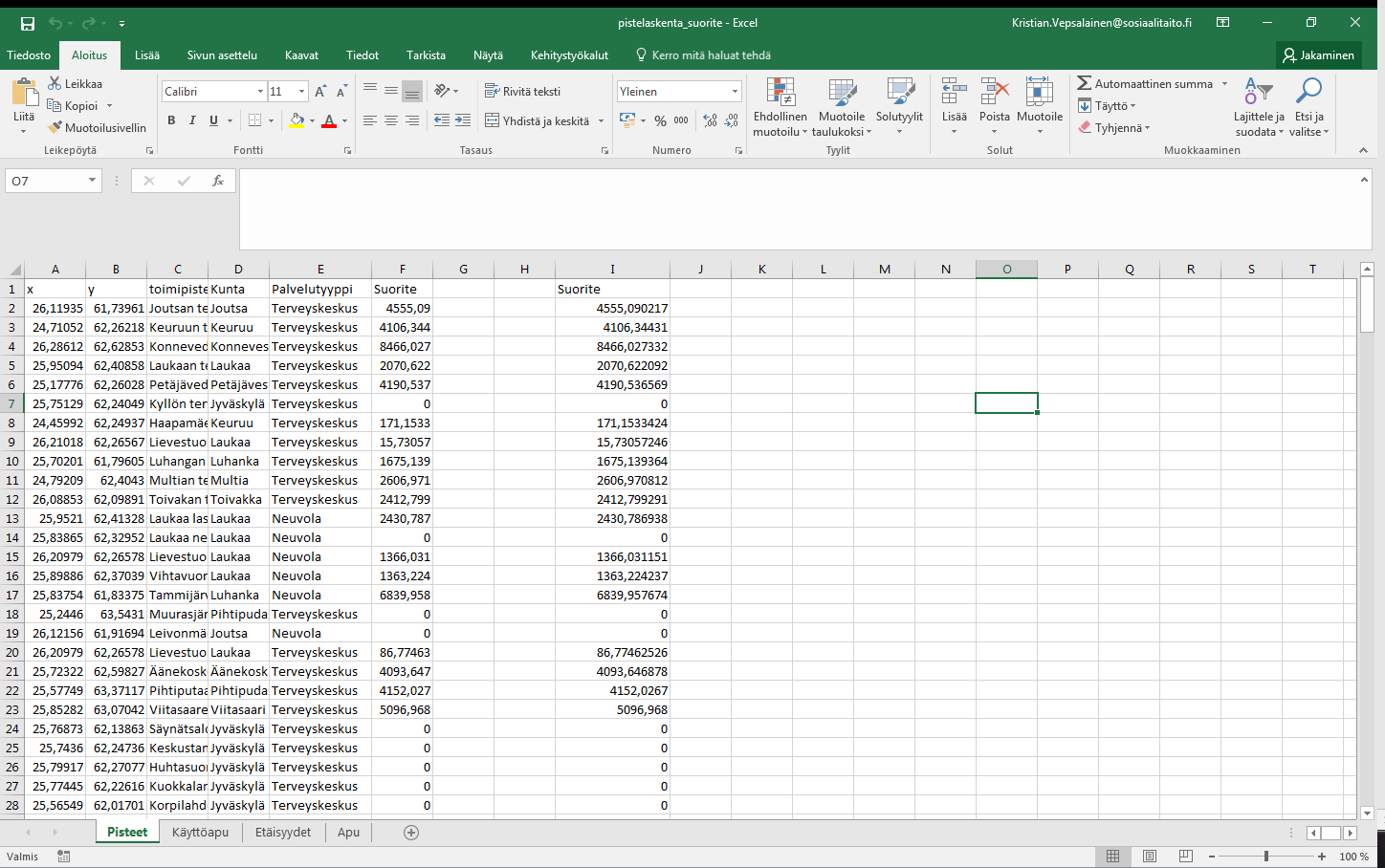Apply percent style to the cell

click(660, 120)
